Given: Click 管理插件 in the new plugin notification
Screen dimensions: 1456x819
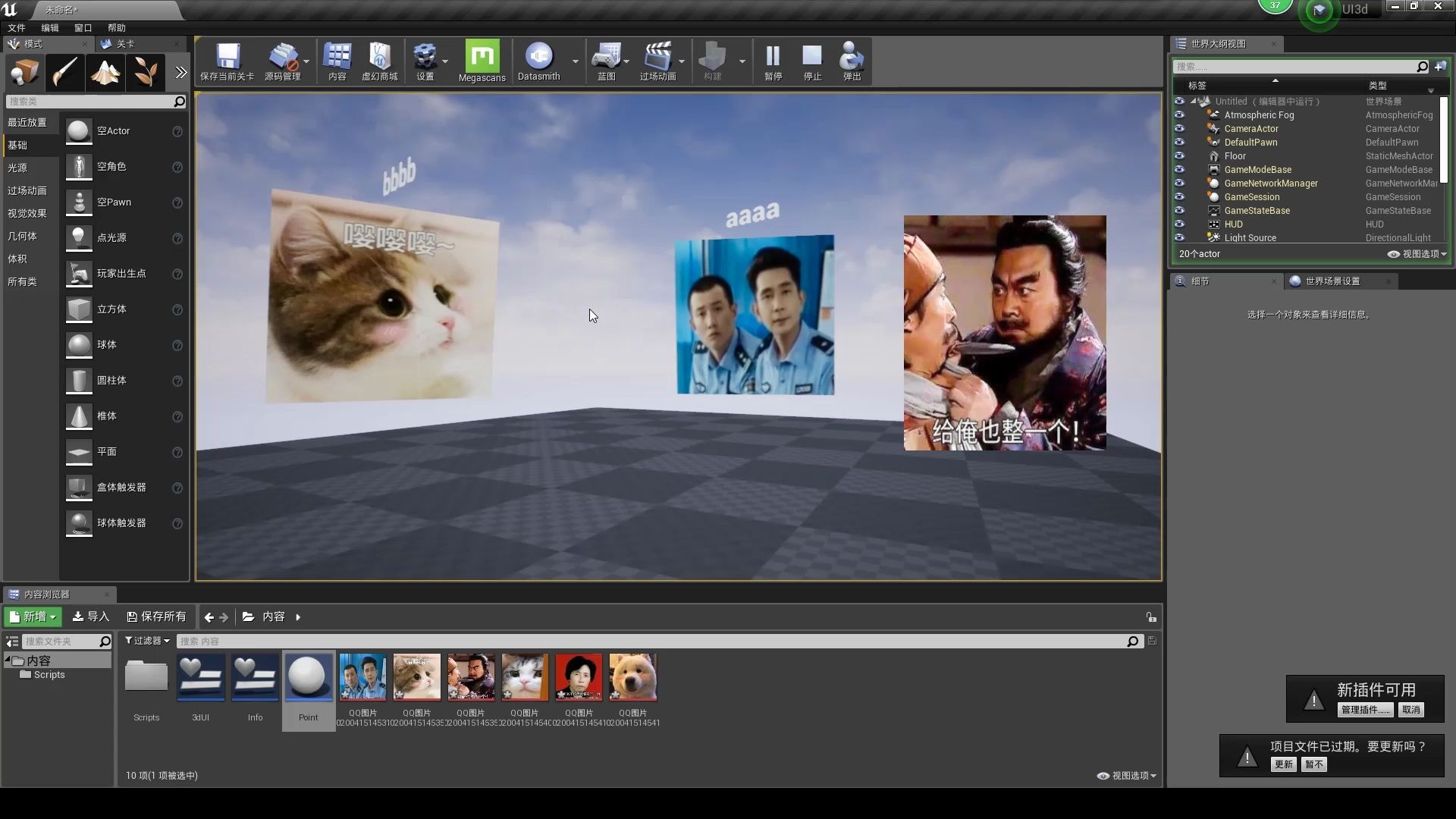Looking at the screenshot, I should click(1364, 710).
